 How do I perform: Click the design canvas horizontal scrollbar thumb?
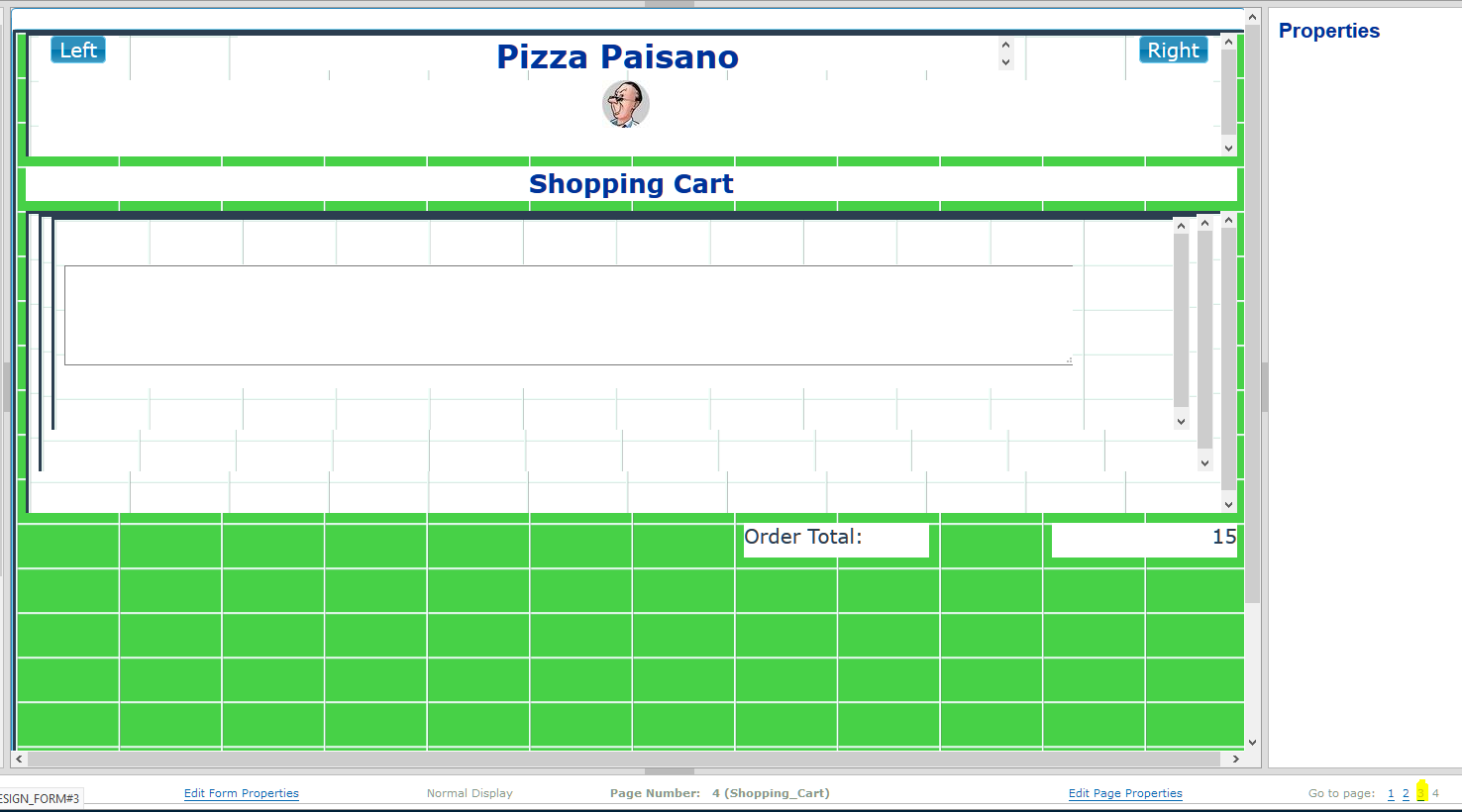pyautogui.click(x=624, y=760)
